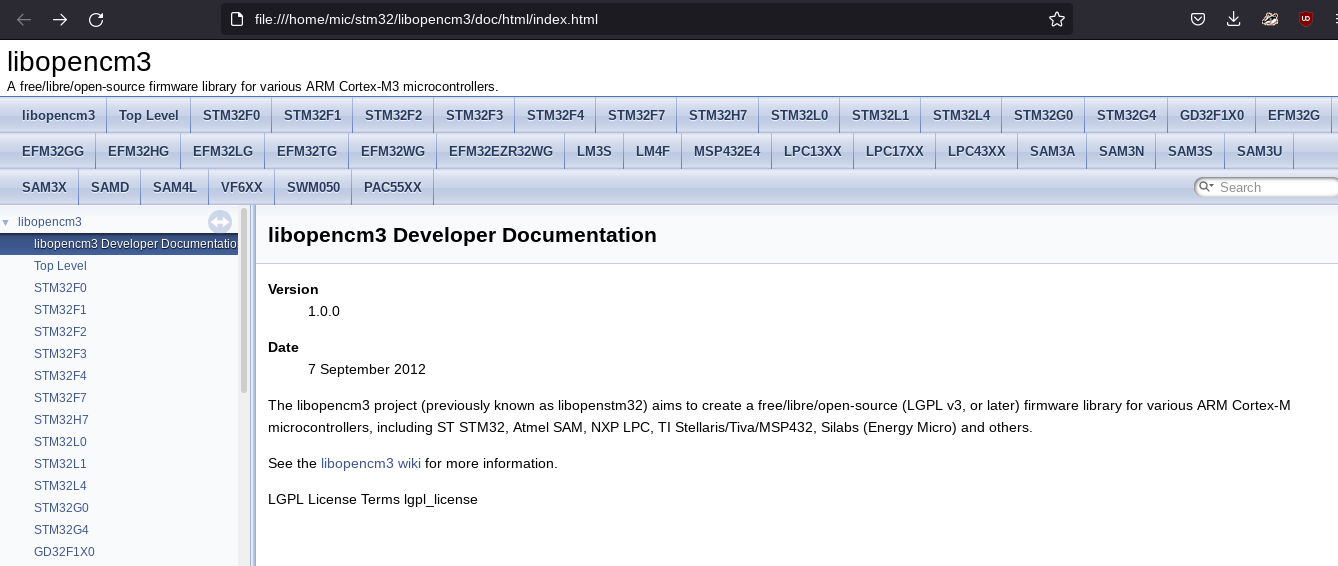This screenshot has height=566, width=1338.
Task: Reload the documentation page
Action: 96,19
